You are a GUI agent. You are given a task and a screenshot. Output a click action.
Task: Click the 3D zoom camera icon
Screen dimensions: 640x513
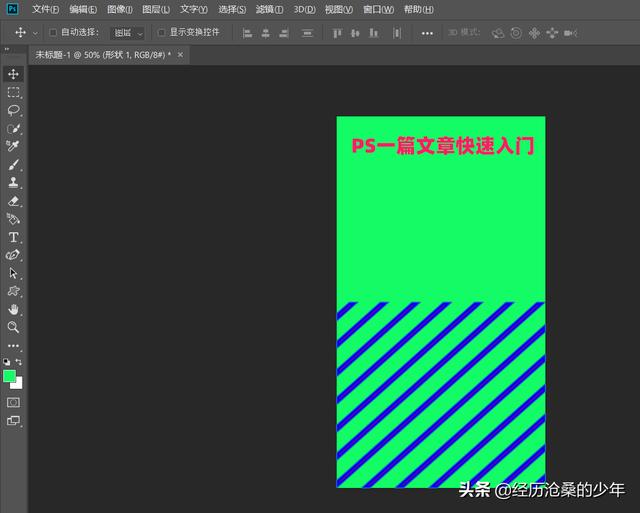coord(570,33)
